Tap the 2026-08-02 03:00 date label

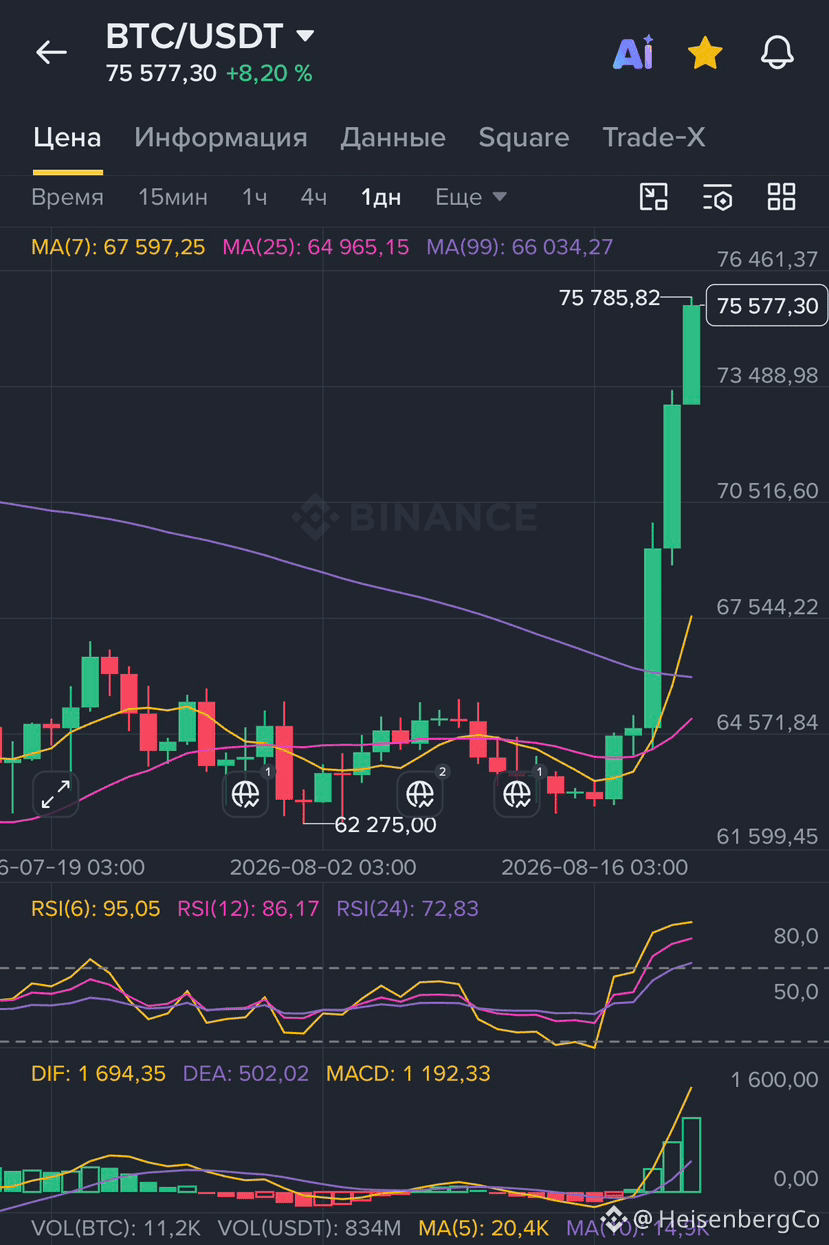tap(323, 867)
